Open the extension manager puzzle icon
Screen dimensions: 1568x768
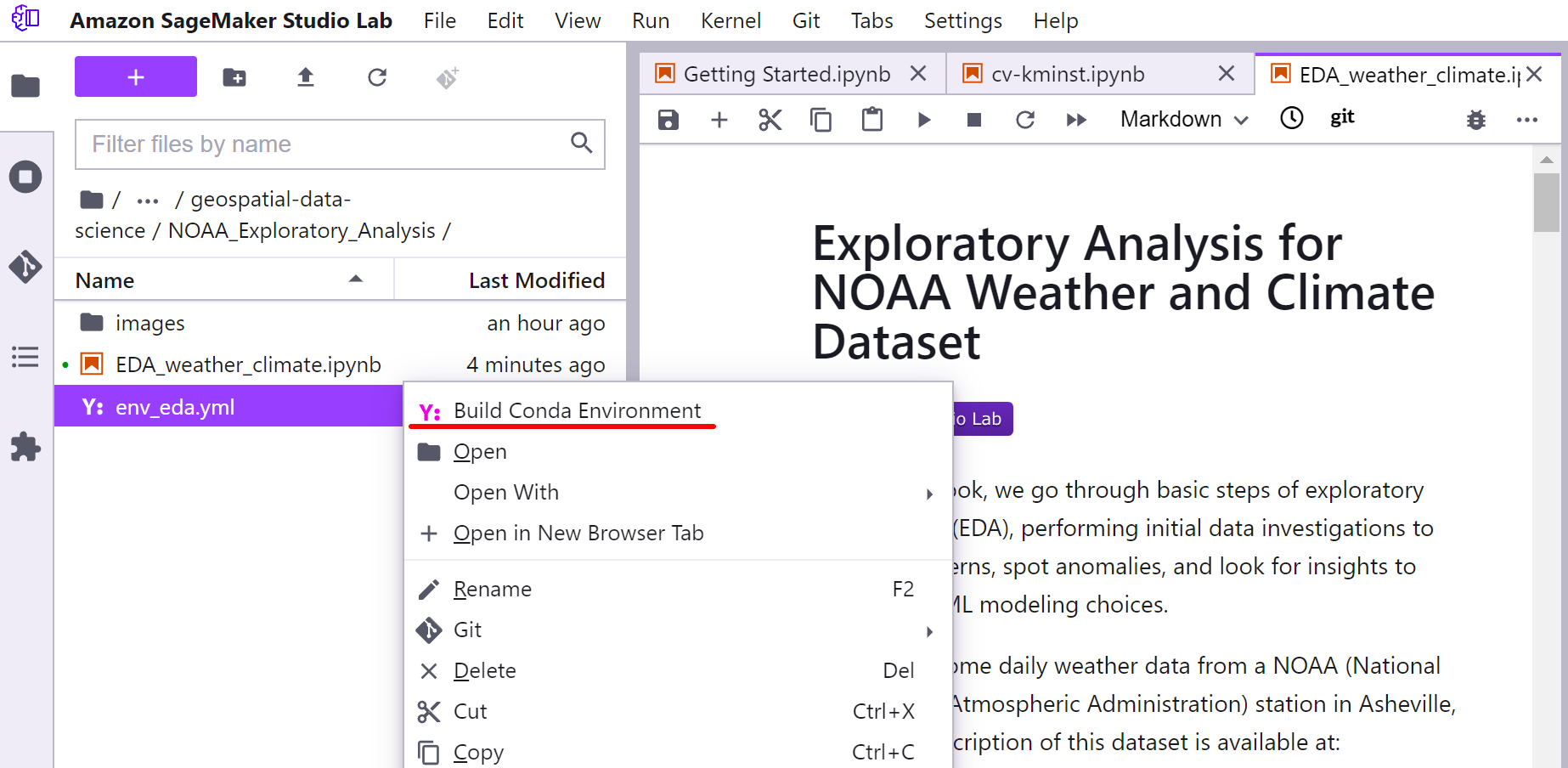25,447
